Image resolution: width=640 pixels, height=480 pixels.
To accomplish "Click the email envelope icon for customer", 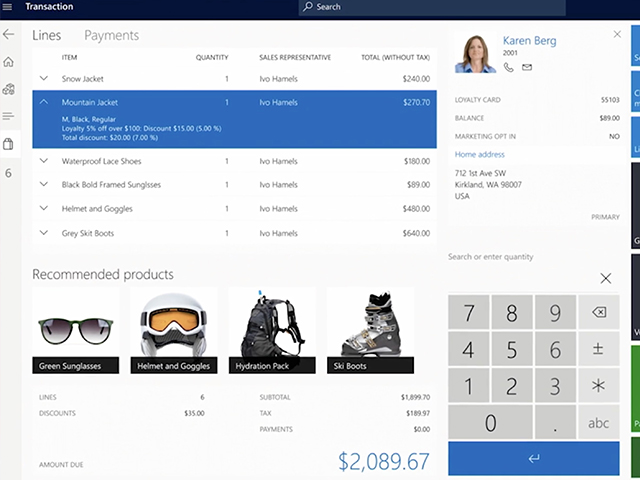I will [527, 67].
